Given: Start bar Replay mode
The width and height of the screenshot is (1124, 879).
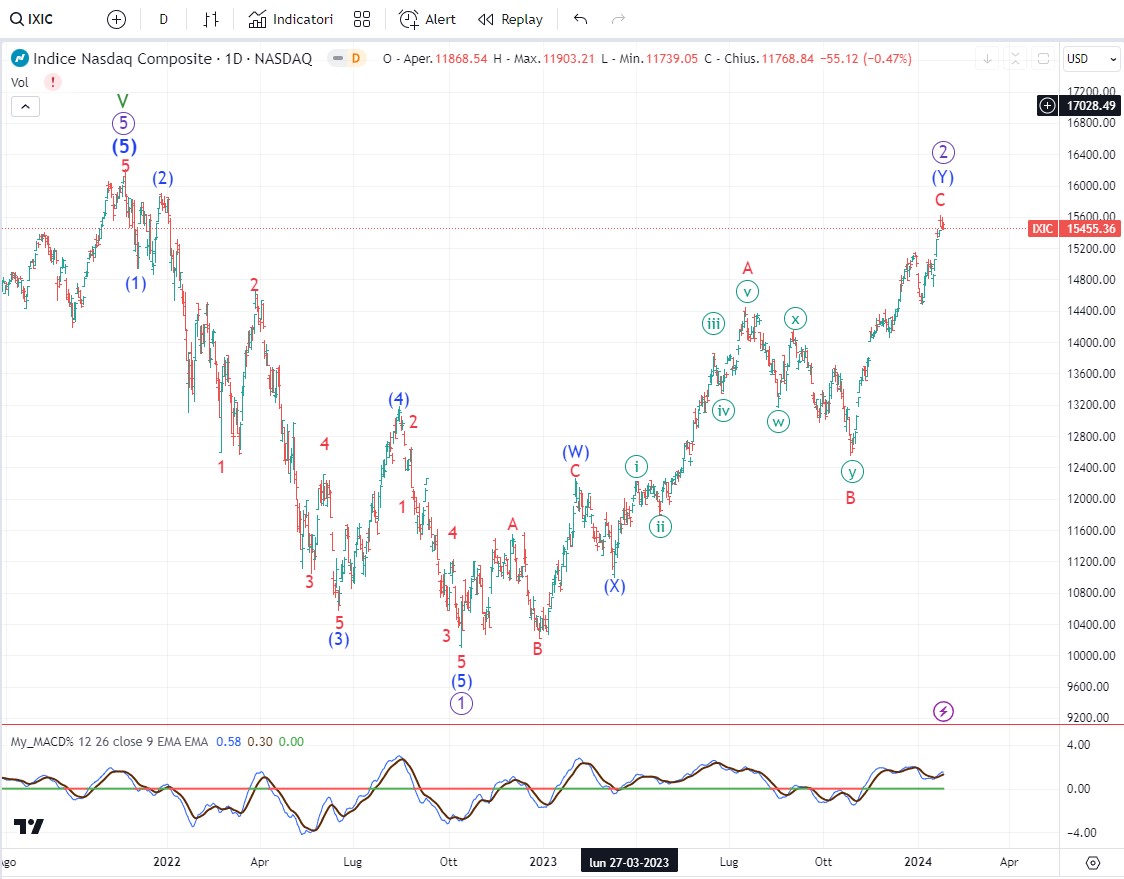Looking at the screenshot, I should 510,19.
